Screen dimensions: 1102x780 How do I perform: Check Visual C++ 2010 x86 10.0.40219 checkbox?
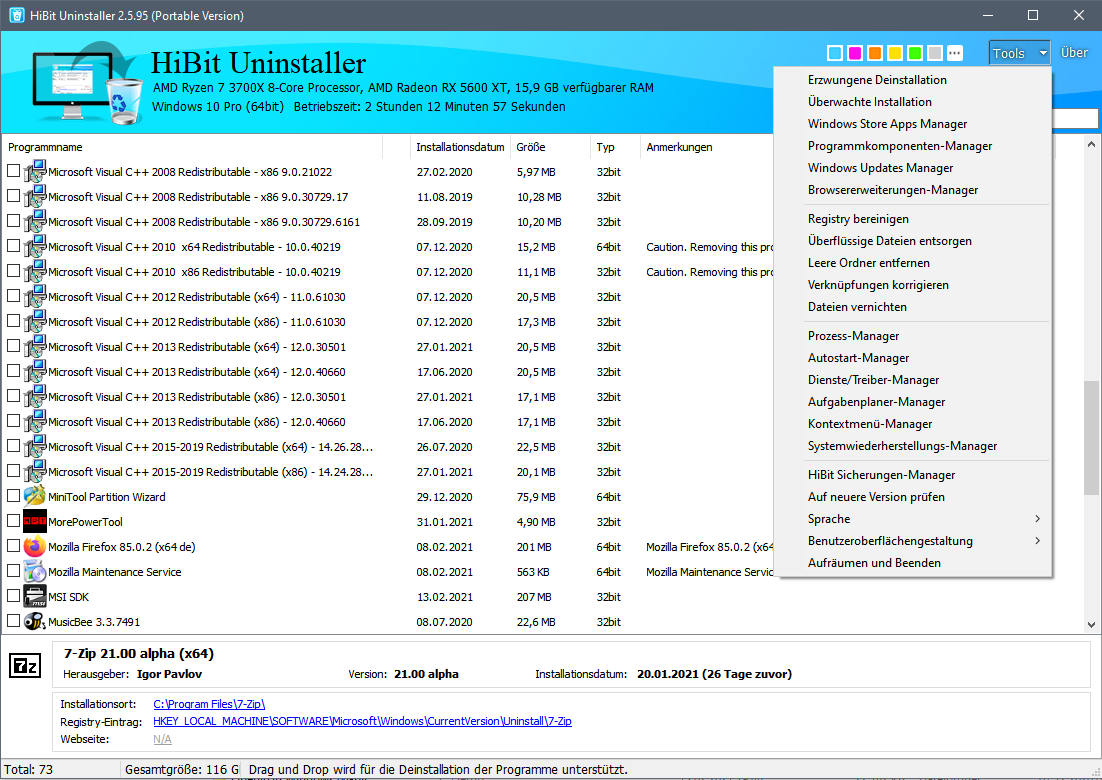tap(13, 271)
